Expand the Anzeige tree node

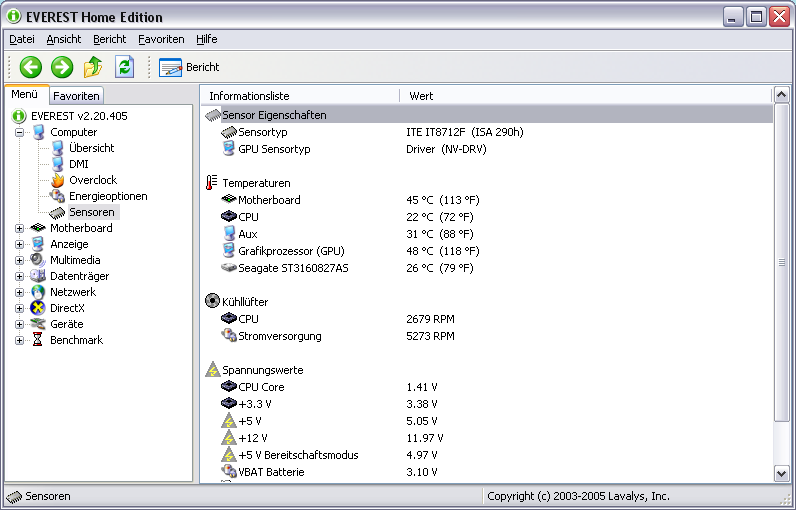19,245
